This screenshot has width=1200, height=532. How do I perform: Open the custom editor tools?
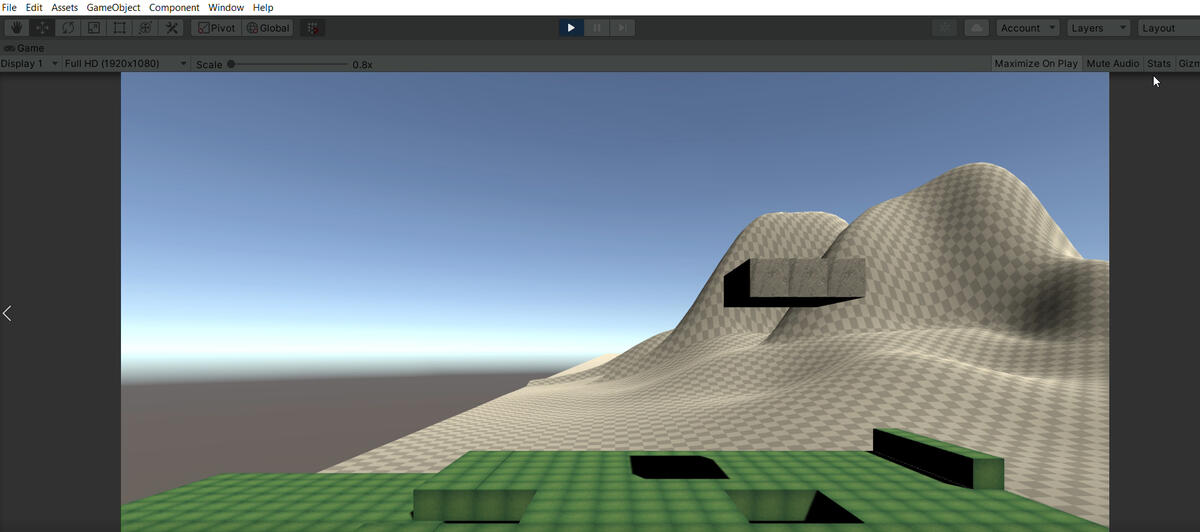(x=172, y=28)
